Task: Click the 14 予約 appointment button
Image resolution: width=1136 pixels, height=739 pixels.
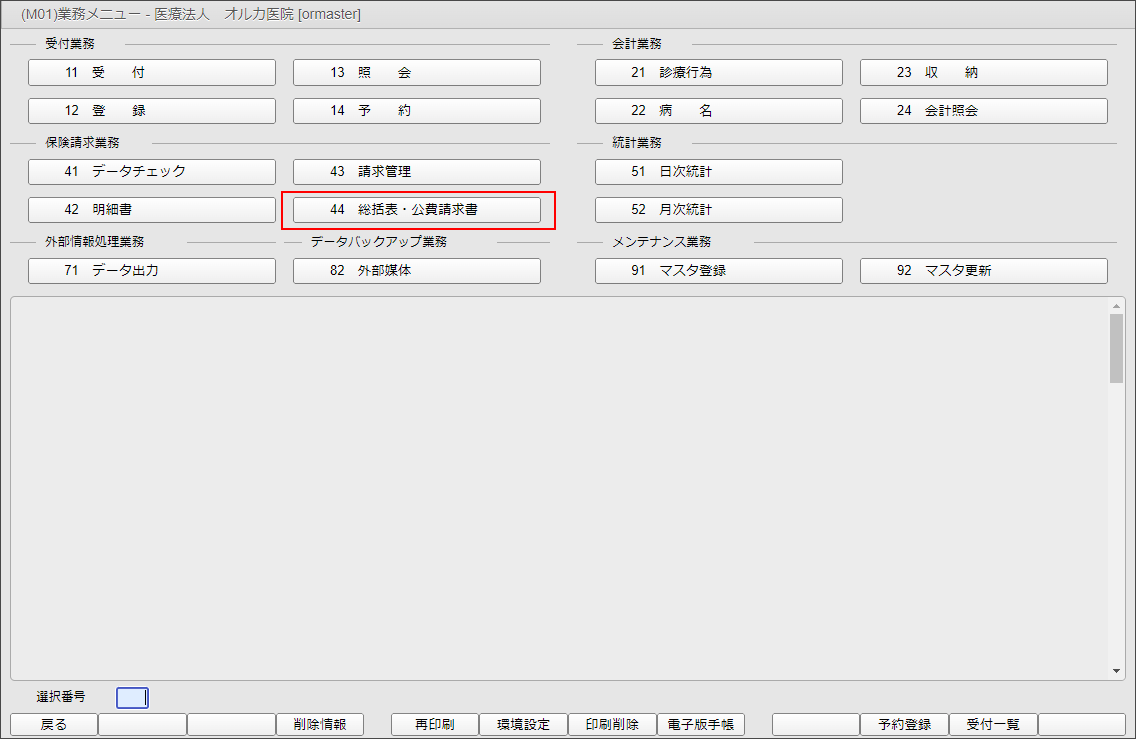Action: (416, 111)
